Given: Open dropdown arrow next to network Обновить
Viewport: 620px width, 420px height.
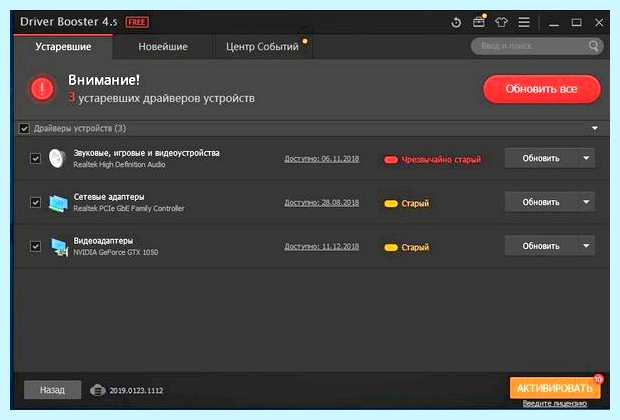Looking at the screenshot, I should click(x=586, y=202).
